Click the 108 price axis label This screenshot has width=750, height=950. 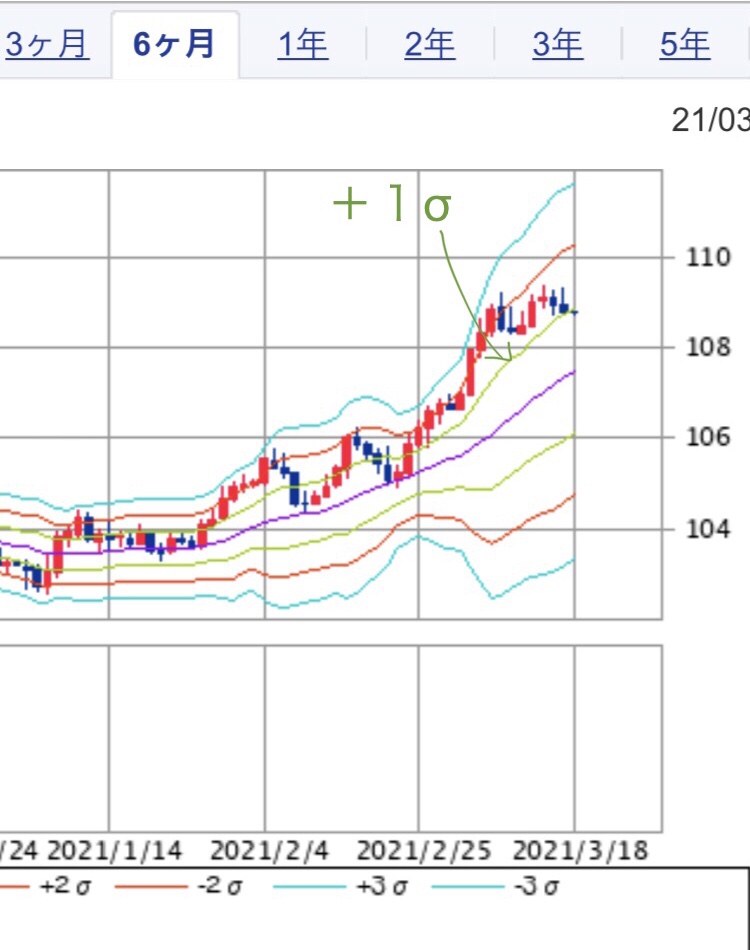tap(708, 347)
